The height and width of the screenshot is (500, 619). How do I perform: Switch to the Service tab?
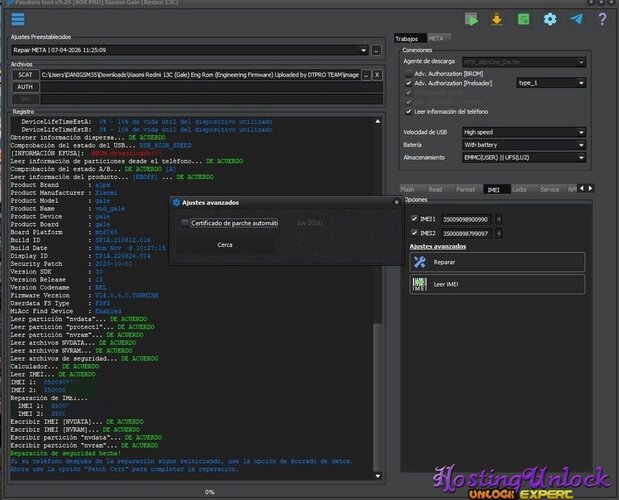[x=549, y=189]
